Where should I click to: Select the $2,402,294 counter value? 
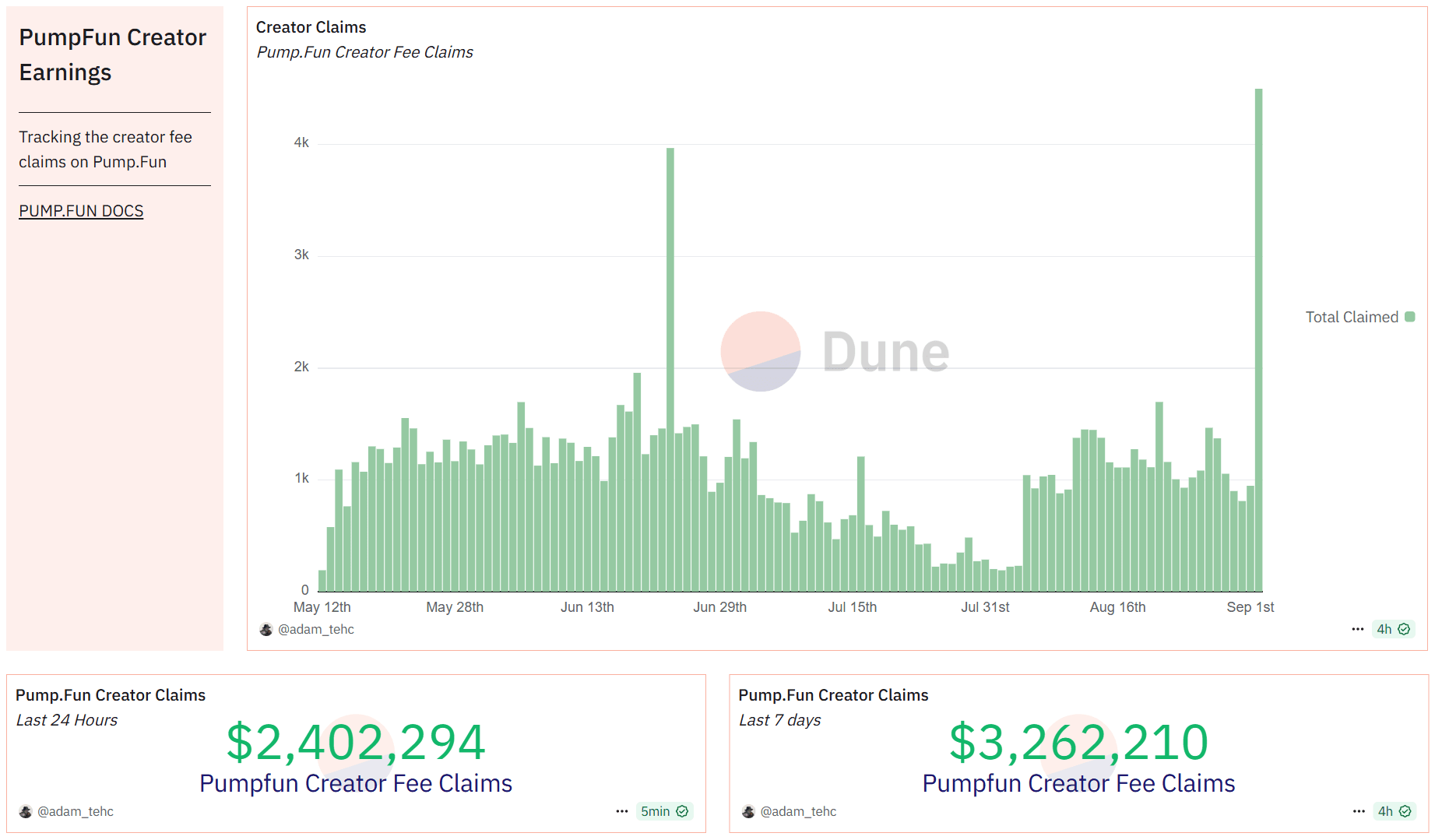click(x=356, y=742)
